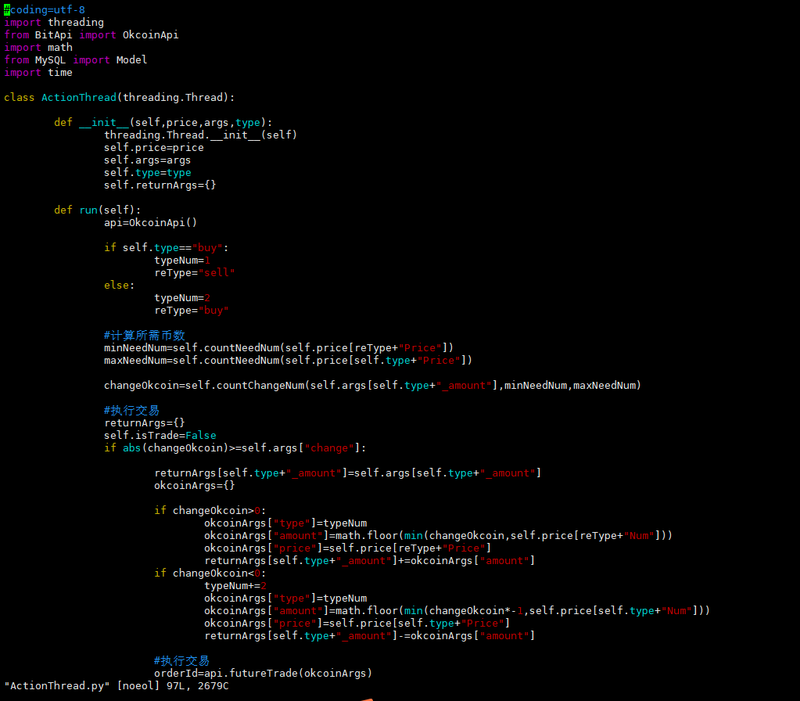Click the 'self.price=price' assignment
This screenshot has height=701, width=800.
pyautogui.click(x=154, y=147)
